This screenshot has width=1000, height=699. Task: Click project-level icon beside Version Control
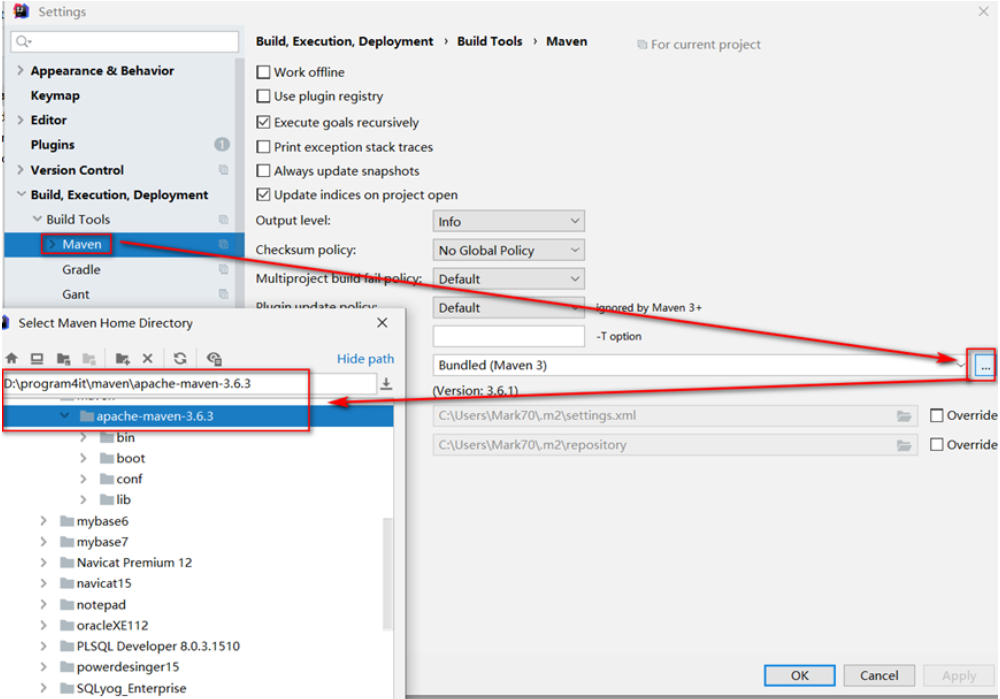223,170
